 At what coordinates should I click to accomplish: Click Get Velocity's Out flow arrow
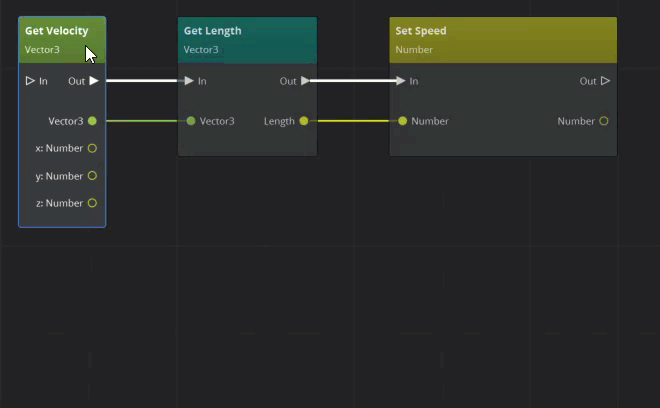[x=94, y=81]
